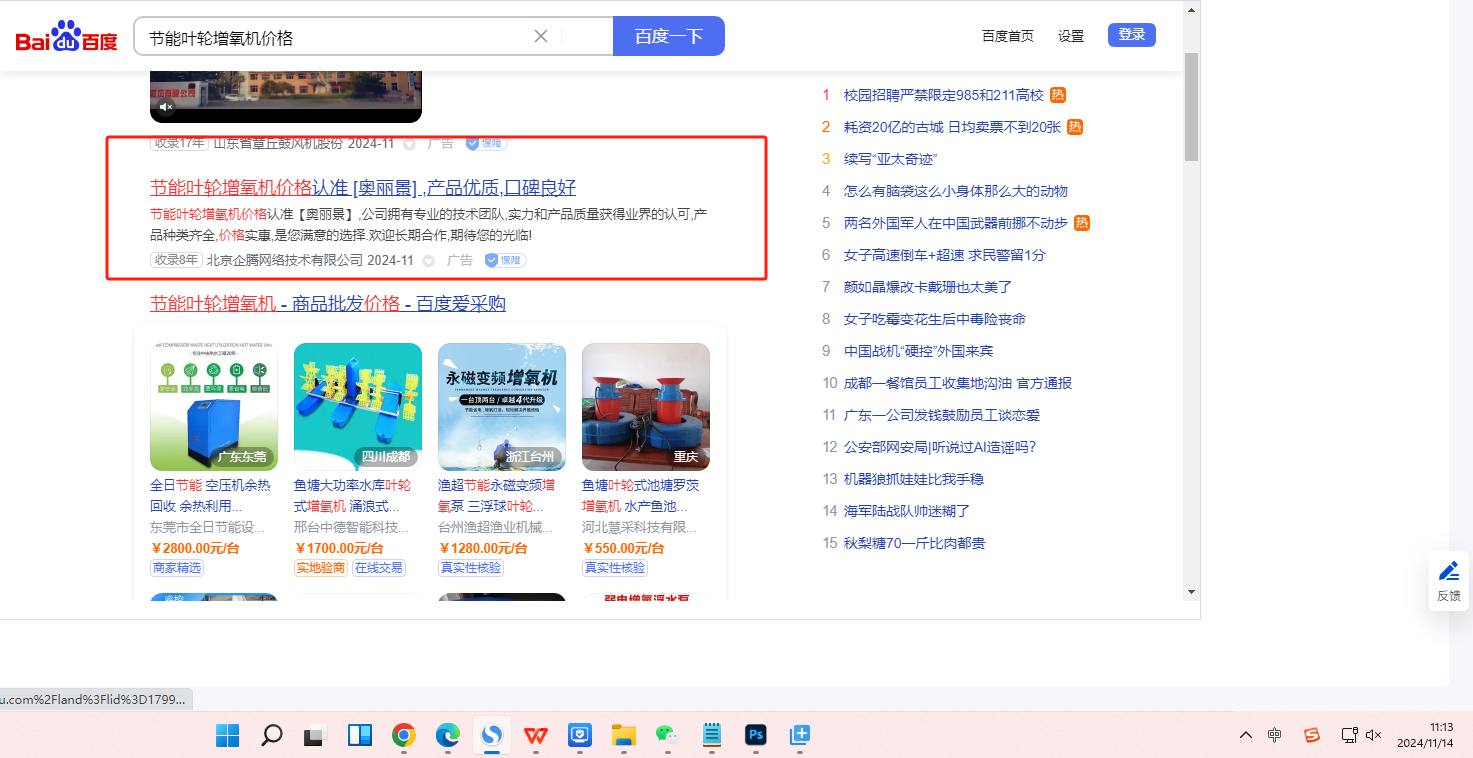Open the 节能叶轮增氧机价格认准[奥丽景] result link
The width and height of the screenshot is (1473, 758).
point(363,188)
